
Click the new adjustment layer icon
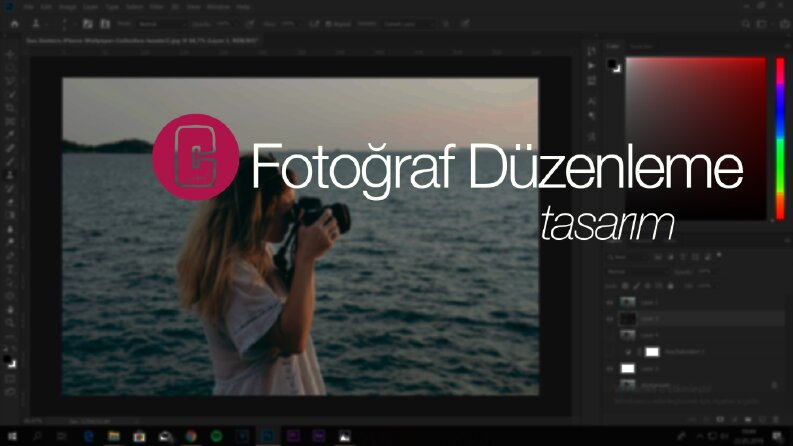tap(734, 420)
